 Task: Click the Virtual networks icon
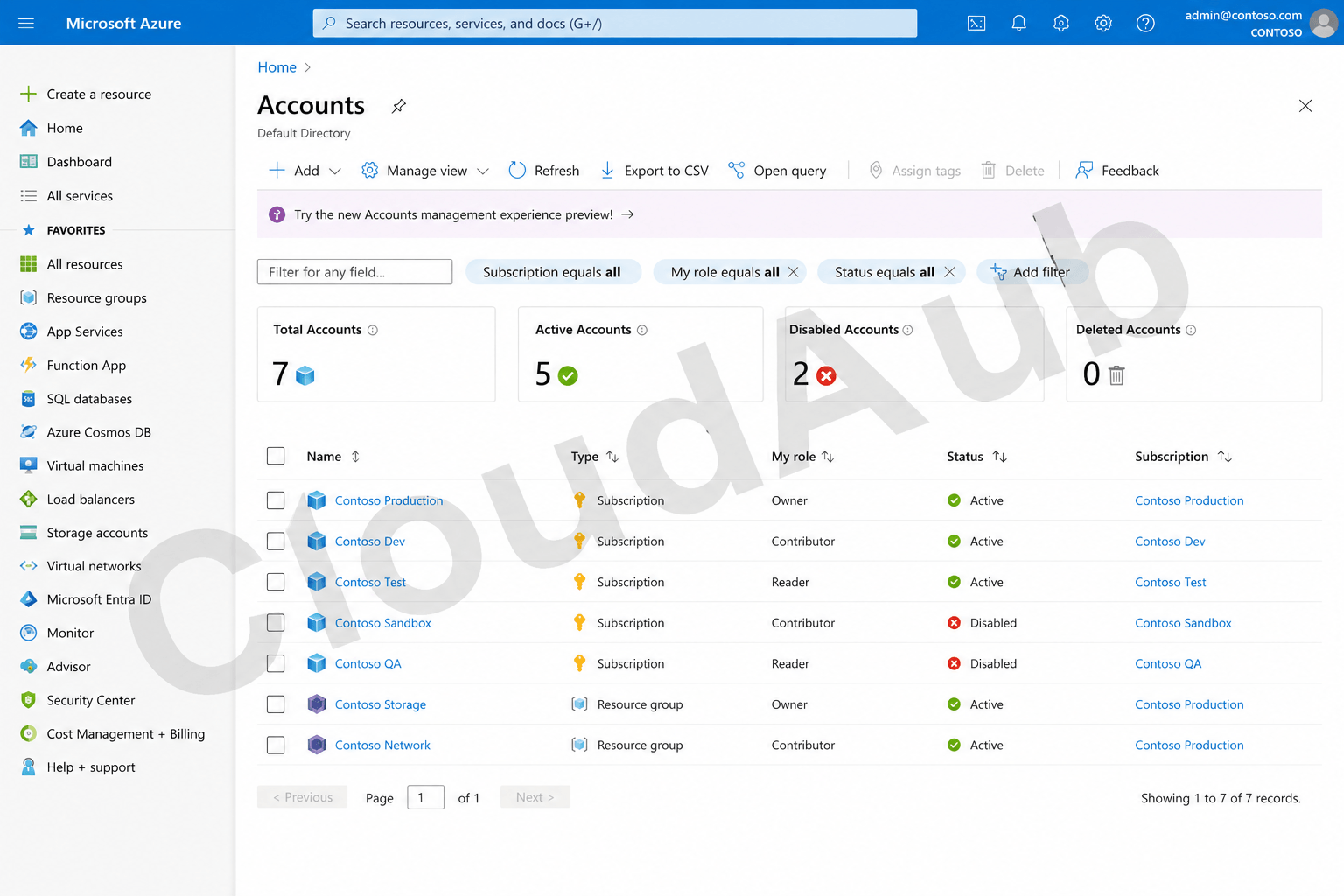point(28,566)
